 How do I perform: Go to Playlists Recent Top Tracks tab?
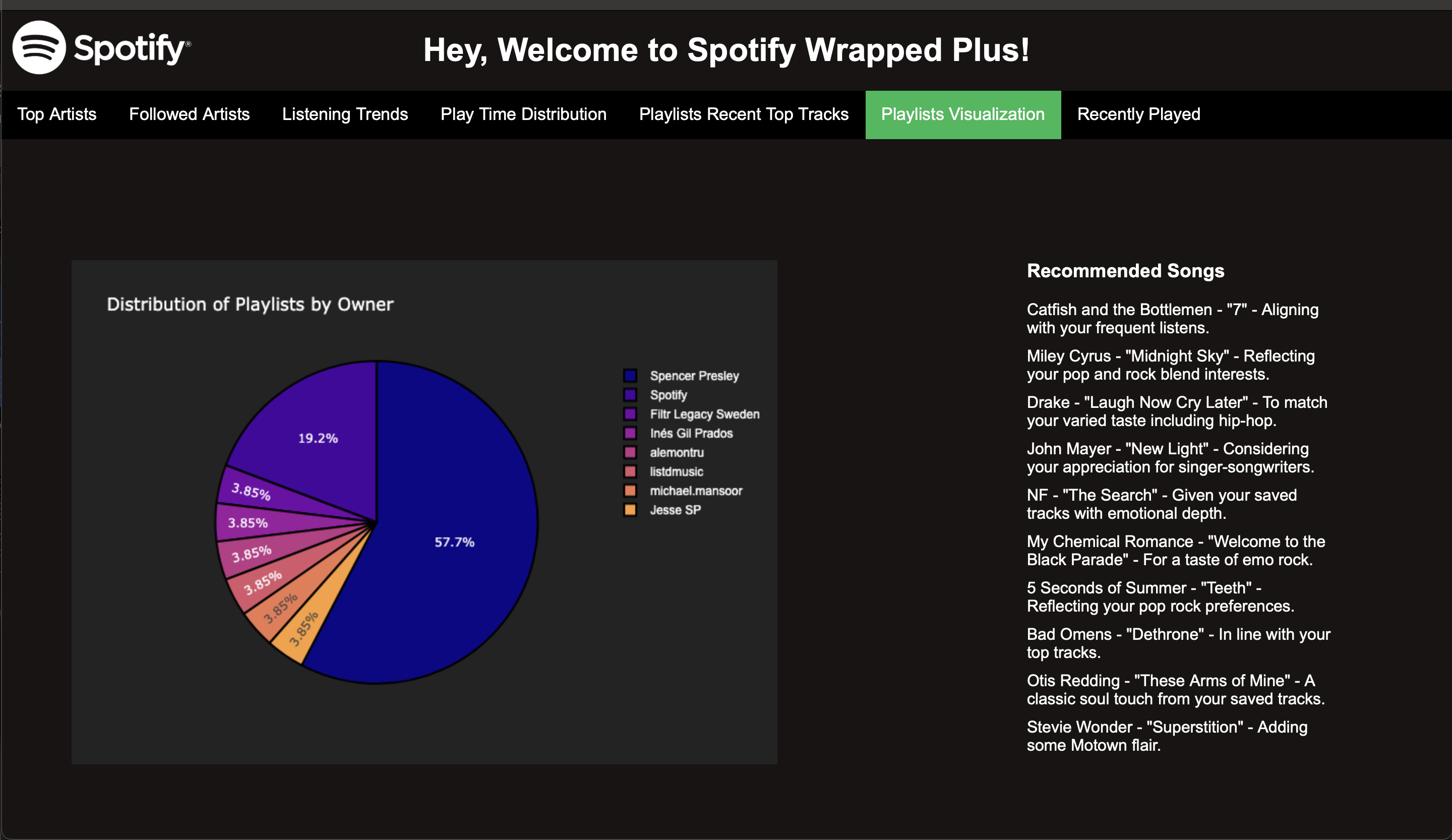[x=743, y=114]
